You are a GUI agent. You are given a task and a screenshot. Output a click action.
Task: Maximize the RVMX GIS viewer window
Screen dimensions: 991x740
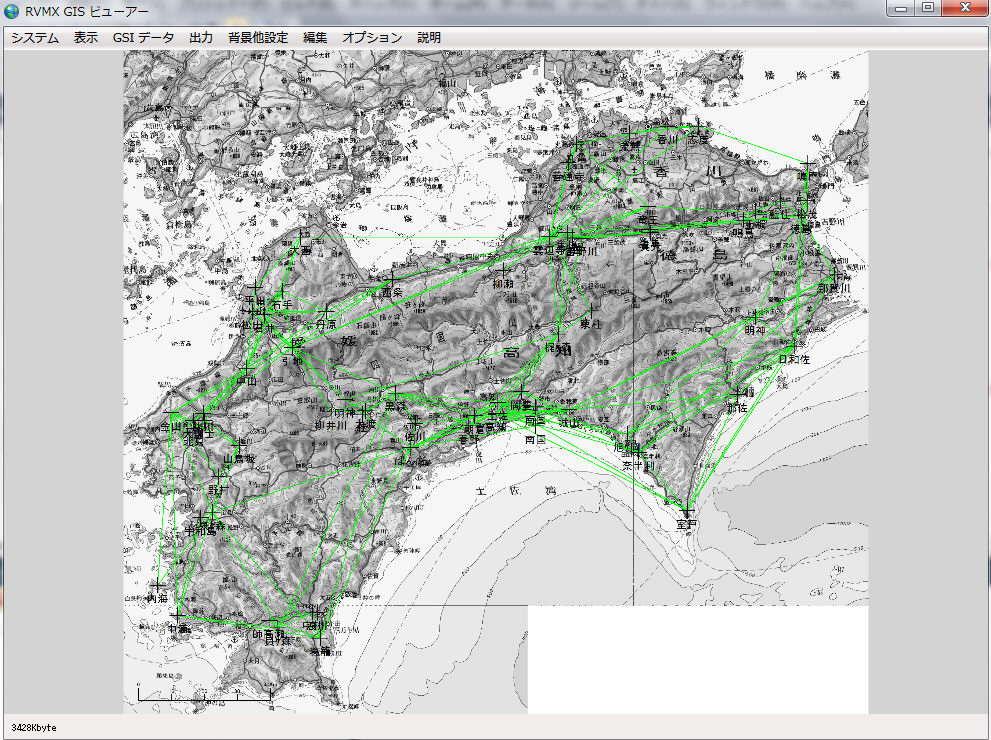[x=928, y=9]
